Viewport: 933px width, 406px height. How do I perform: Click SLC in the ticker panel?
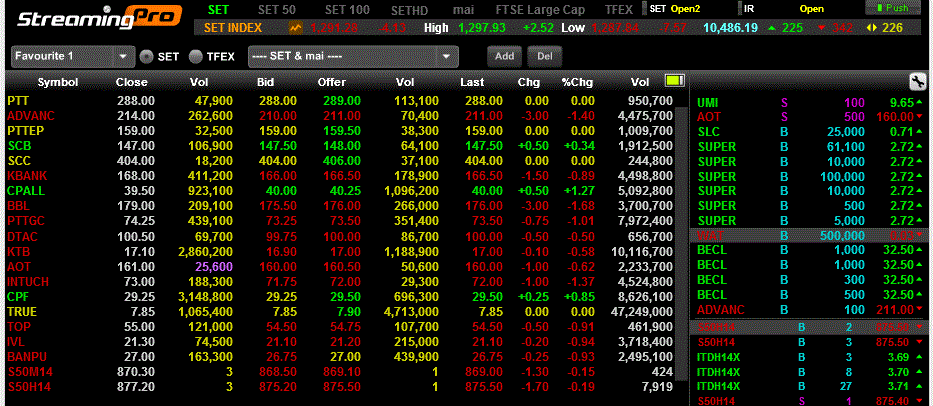tap(707, 132)
